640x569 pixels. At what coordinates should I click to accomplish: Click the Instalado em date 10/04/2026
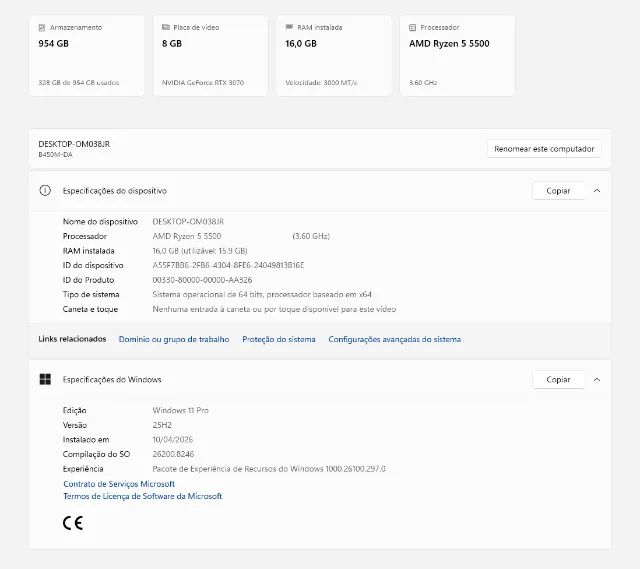click(173, 440)
